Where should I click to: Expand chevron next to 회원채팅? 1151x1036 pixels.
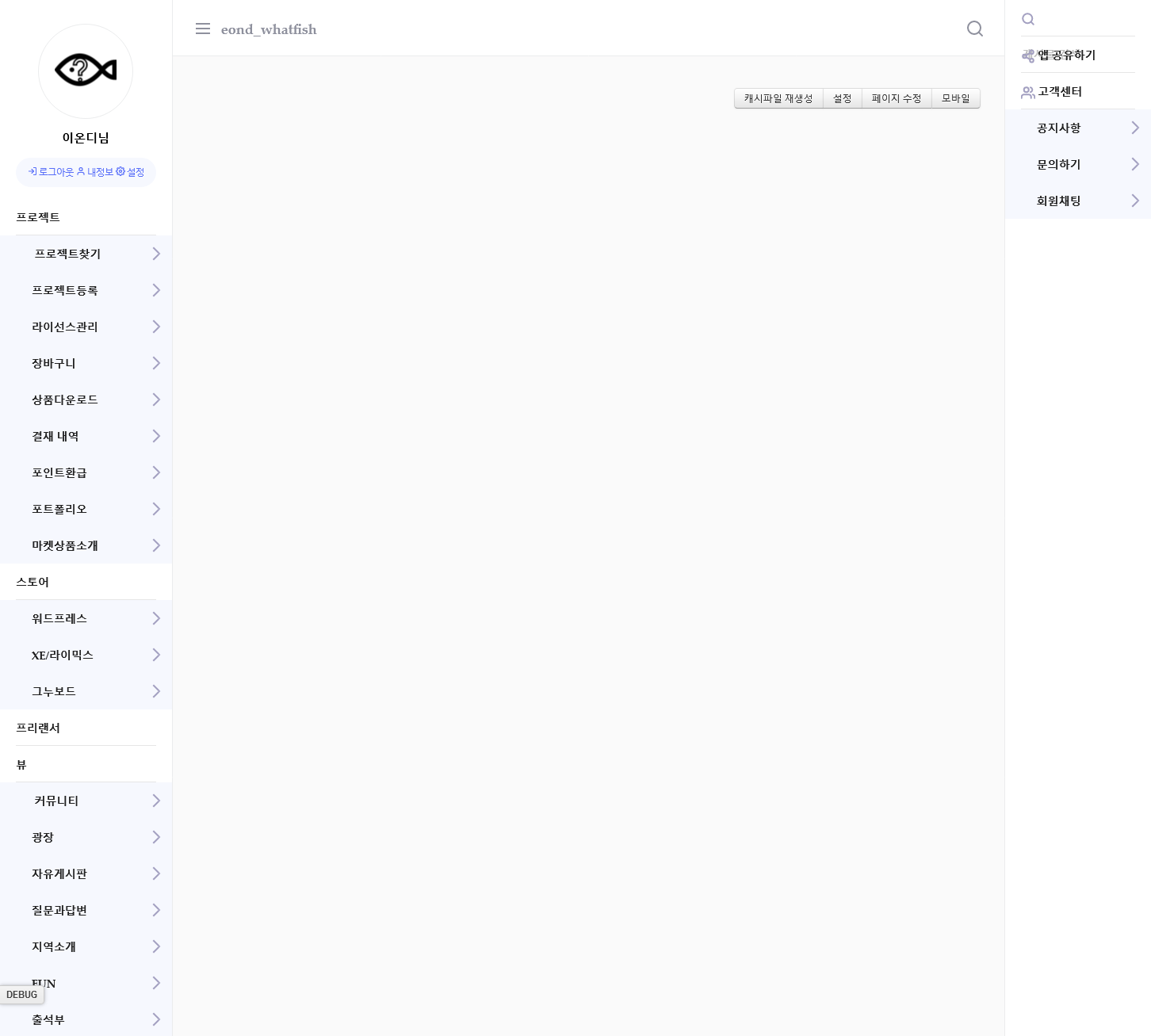(x=1135, y=201)
